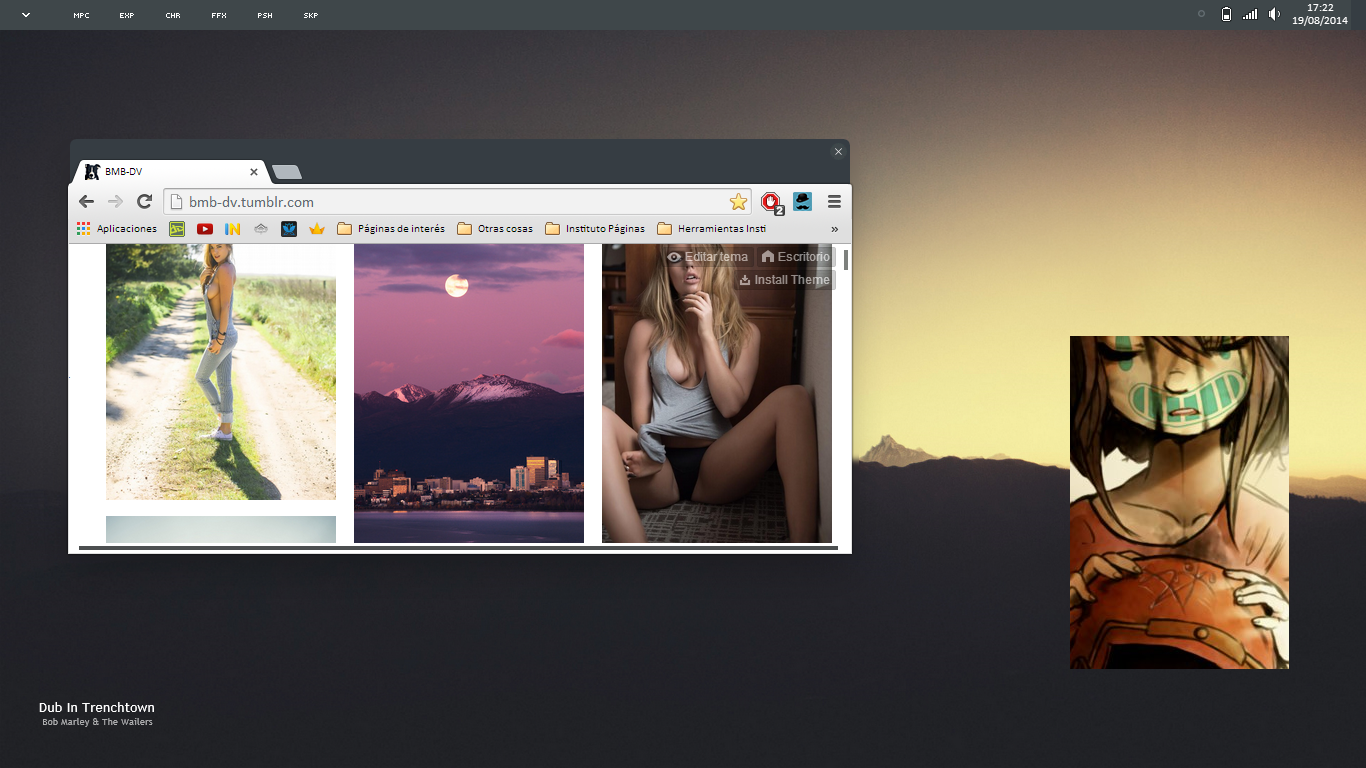
Task: Launch the MPC shortcut in the top panel
Action: 81,15
